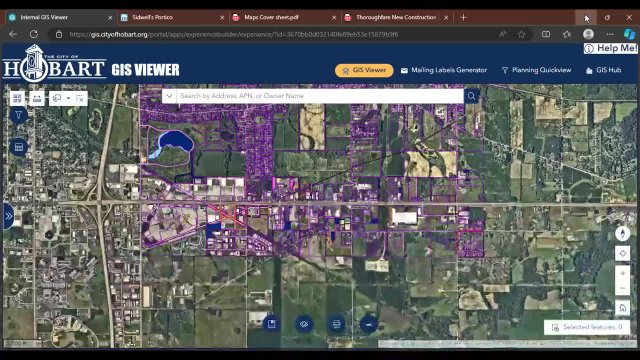Viewport: 640px width, 360px height.
Task: Open the print widget at map bottom
Action: point(336,324)
